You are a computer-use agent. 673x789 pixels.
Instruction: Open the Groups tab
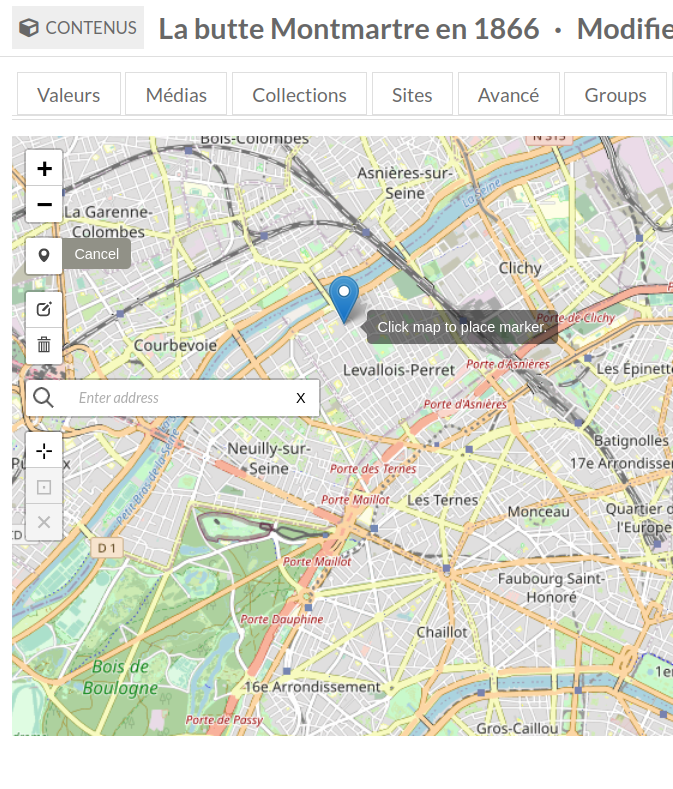[x=615, y=95]
